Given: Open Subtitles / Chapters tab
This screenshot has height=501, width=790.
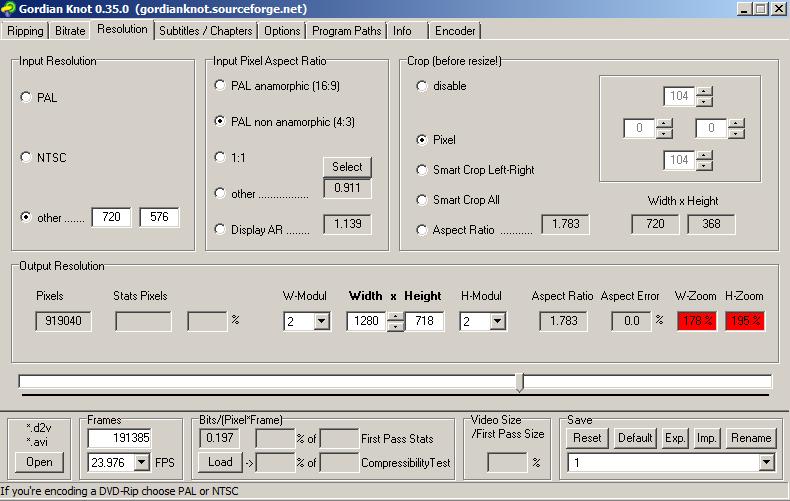Looking at the screenshot, I should click(x=206, y=31).
